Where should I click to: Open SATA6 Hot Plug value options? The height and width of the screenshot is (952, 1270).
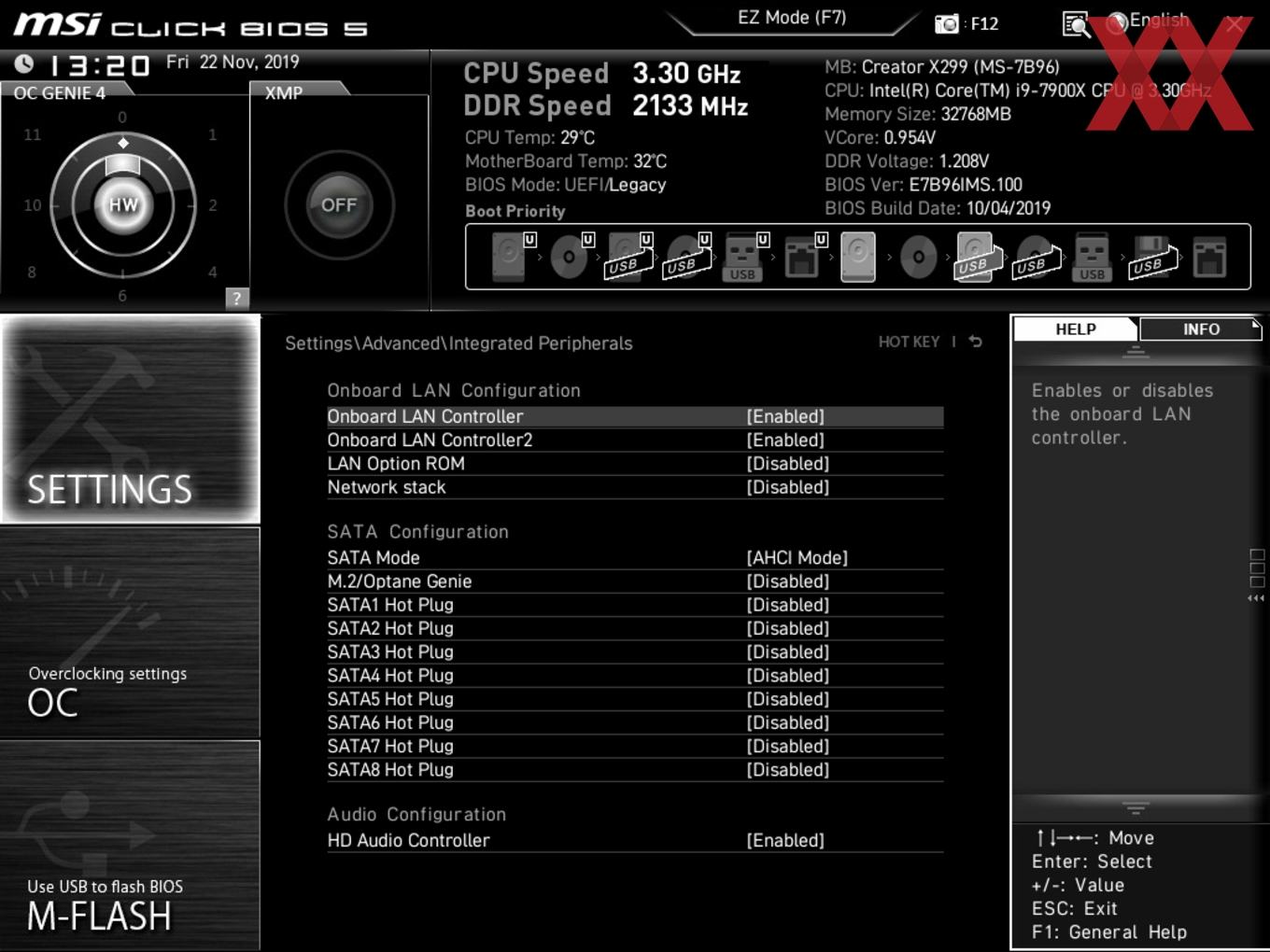pos(788,722)
